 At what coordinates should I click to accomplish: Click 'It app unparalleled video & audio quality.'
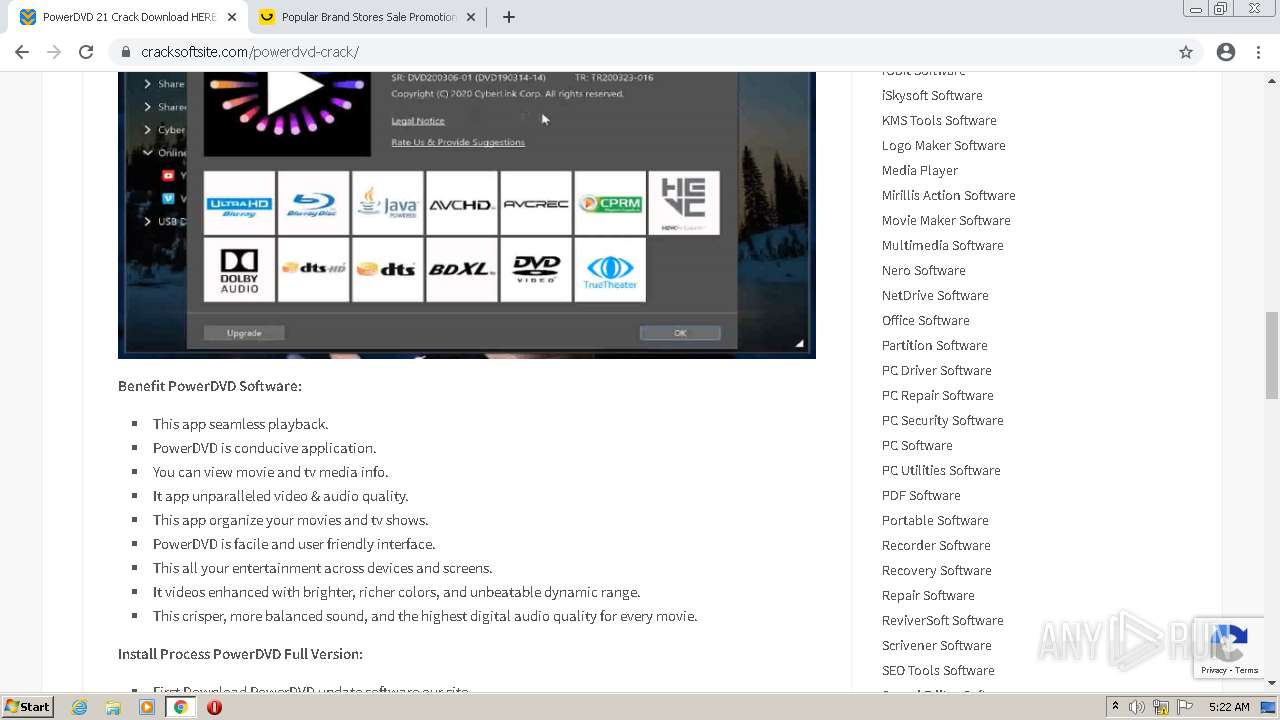[280, 496]
